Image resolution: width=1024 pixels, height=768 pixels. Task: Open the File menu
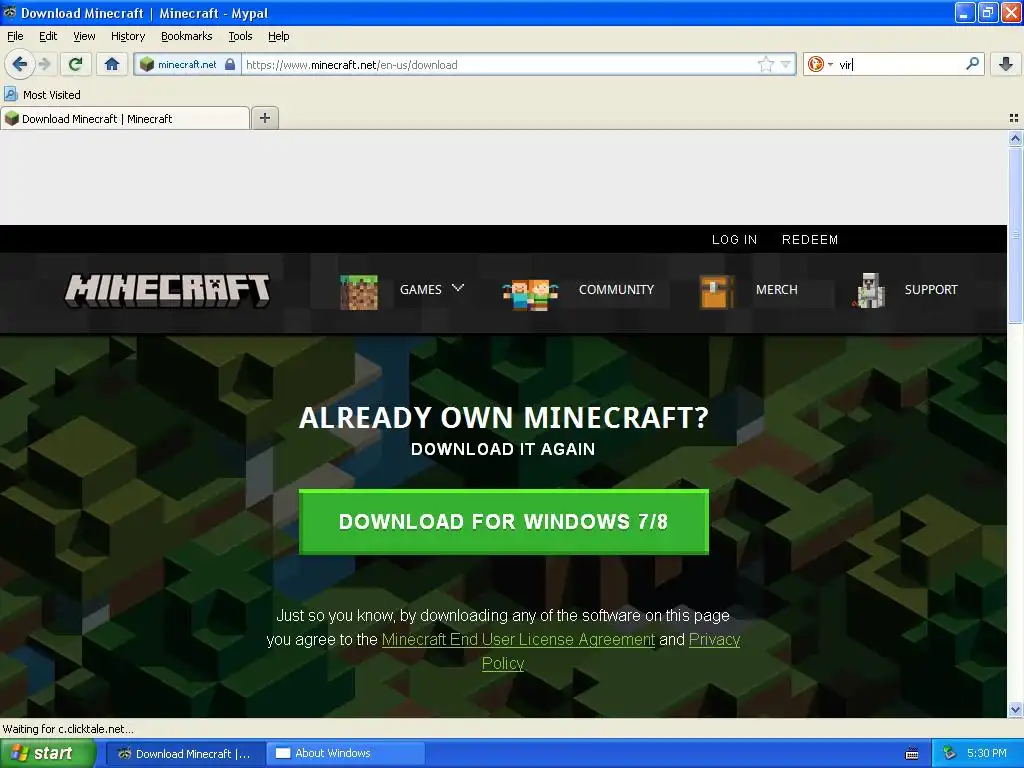click(x=15, y=36)
